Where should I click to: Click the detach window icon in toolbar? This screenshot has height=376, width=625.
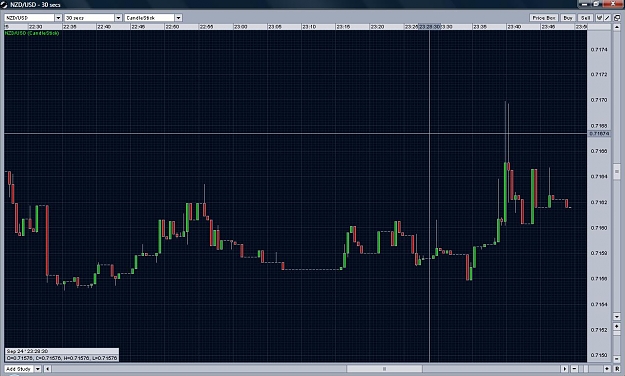(x=617, y=18)
